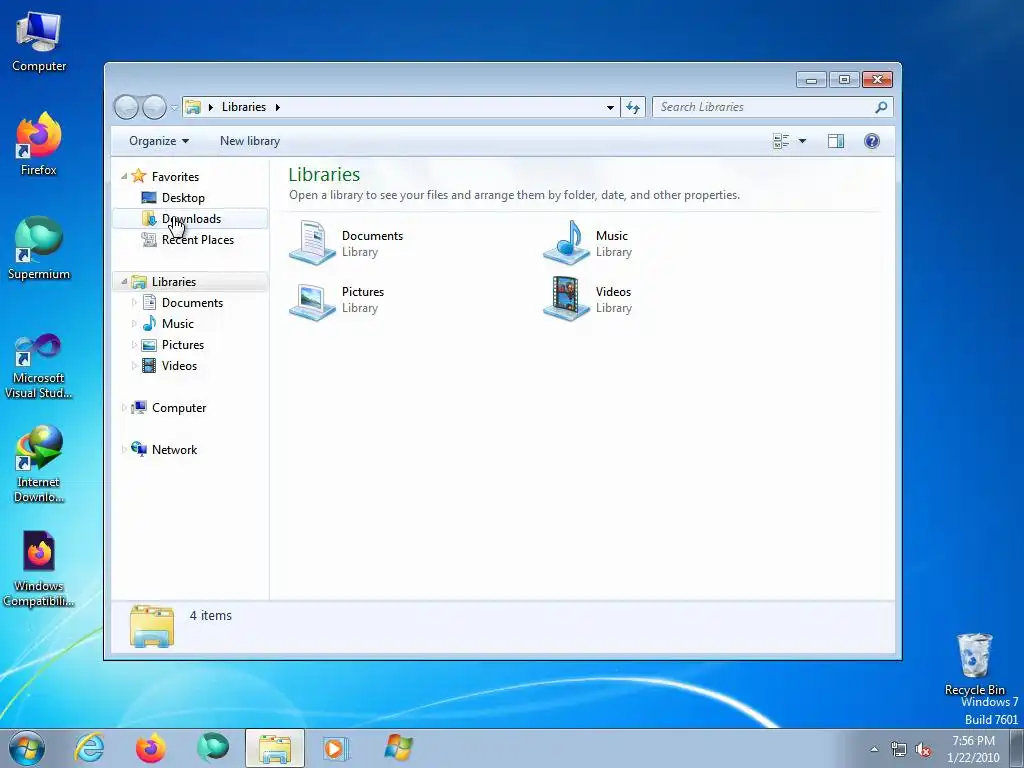The image size is (1024, 768).
Task: Click the Videos library name text
Action: pyautogui.click(x=613, y=292)
